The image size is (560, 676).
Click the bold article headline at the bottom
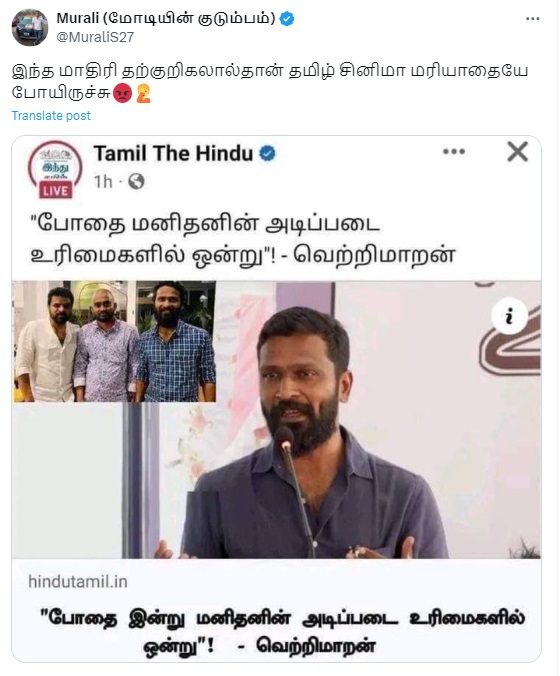[x=282, y=632]
